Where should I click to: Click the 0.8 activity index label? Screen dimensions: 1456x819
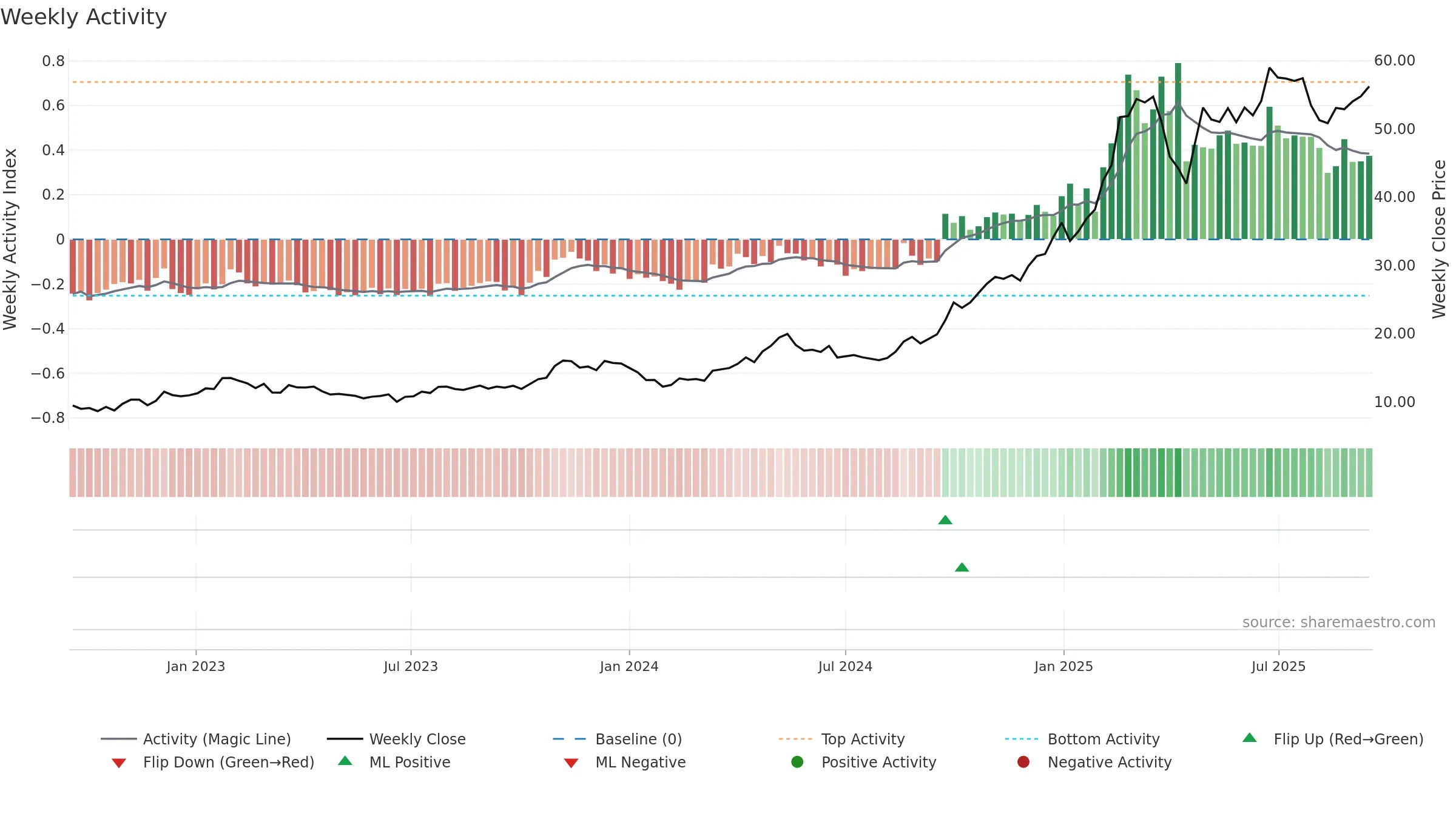pos(53,61)
